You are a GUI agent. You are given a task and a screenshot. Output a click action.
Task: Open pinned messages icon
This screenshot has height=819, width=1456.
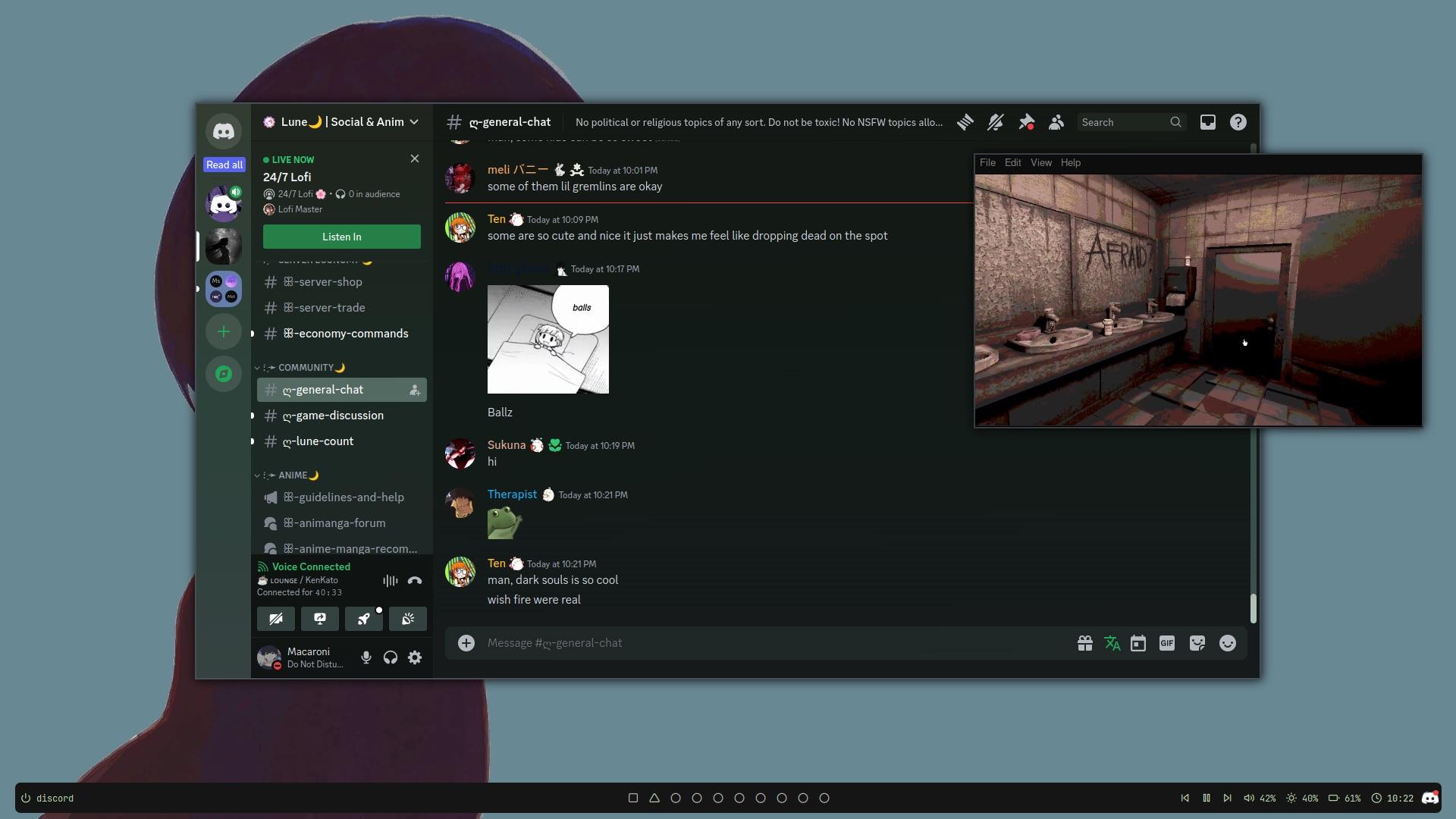click(x=1026, y=122)
